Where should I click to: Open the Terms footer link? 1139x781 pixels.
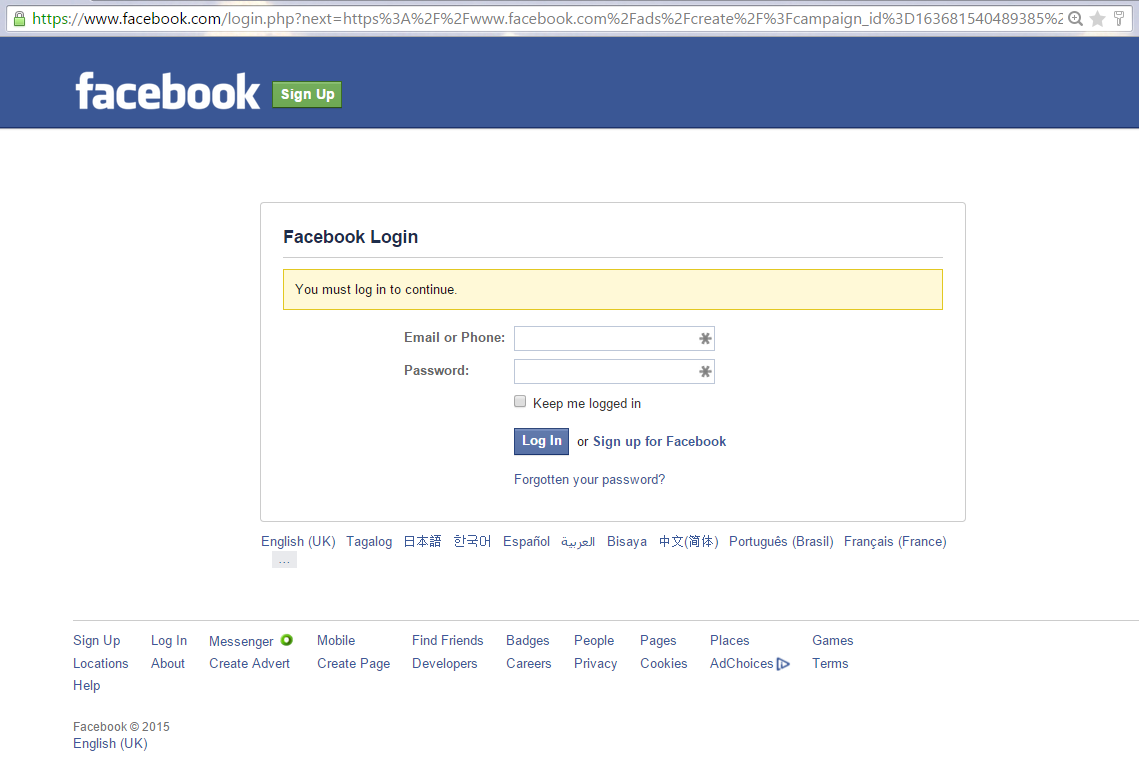click(x=830, y=663)
